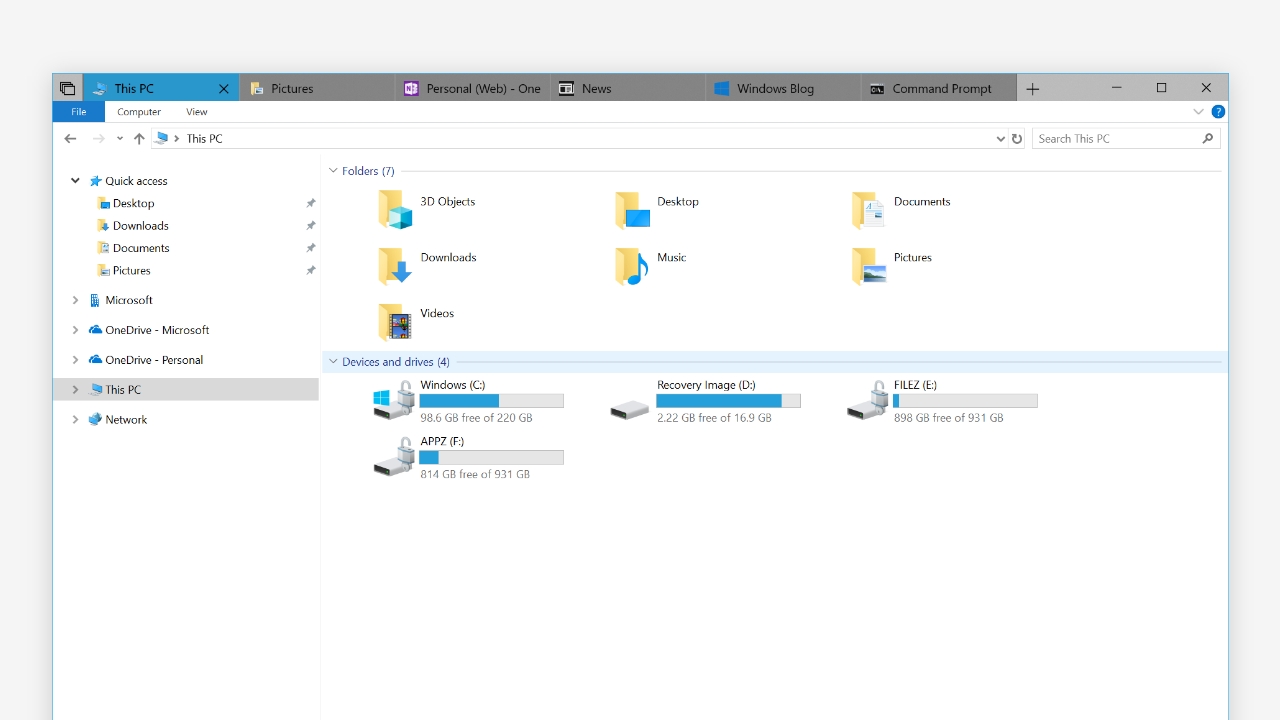Open the Music folder icon
The width and height of the screenshot is (1280, 720).
pyautogui.click(x=631, y=266)
